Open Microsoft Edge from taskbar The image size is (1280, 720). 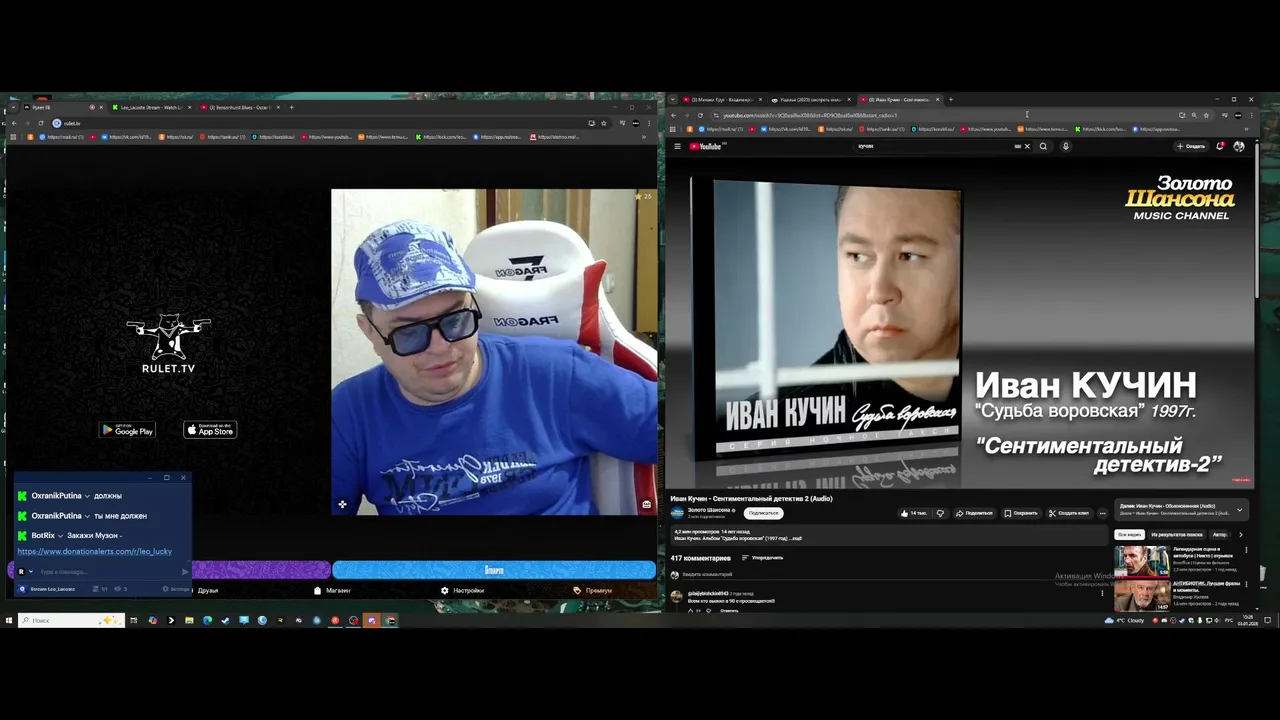tap(207, 621)
